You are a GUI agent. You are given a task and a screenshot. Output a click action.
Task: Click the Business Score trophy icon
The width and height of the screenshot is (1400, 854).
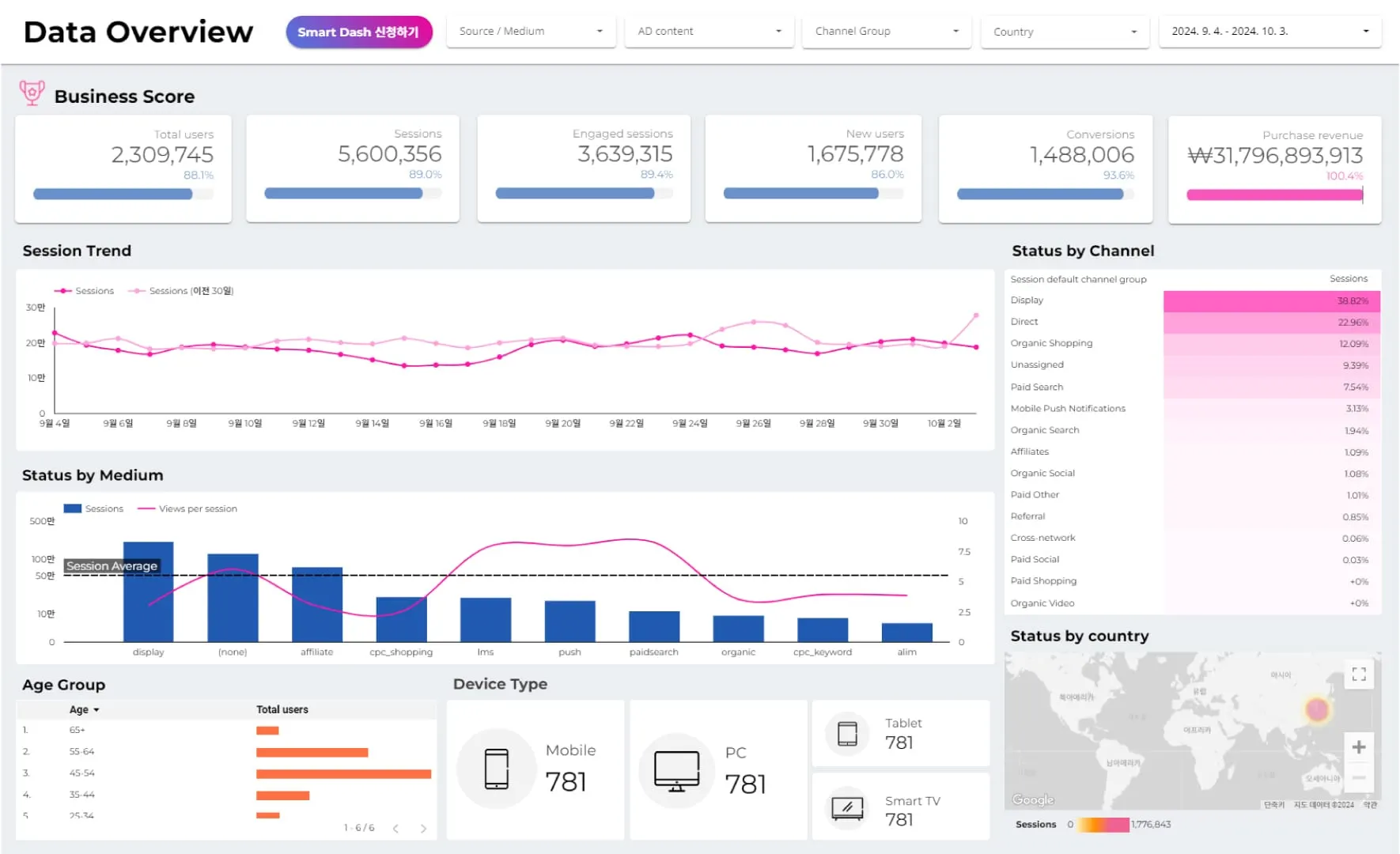click(32, 93)
